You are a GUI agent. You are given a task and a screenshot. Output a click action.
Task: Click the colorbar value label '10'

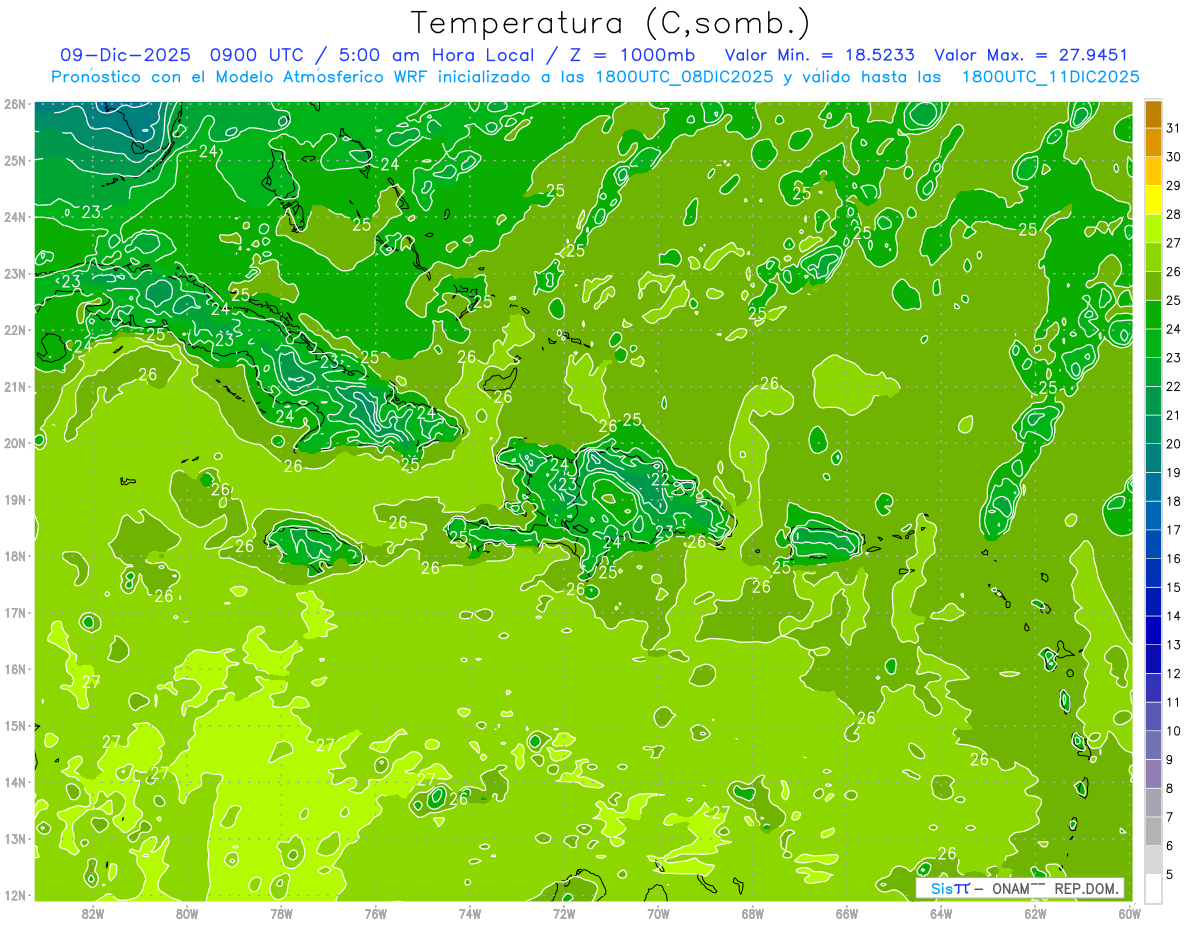pos(1173,731)
